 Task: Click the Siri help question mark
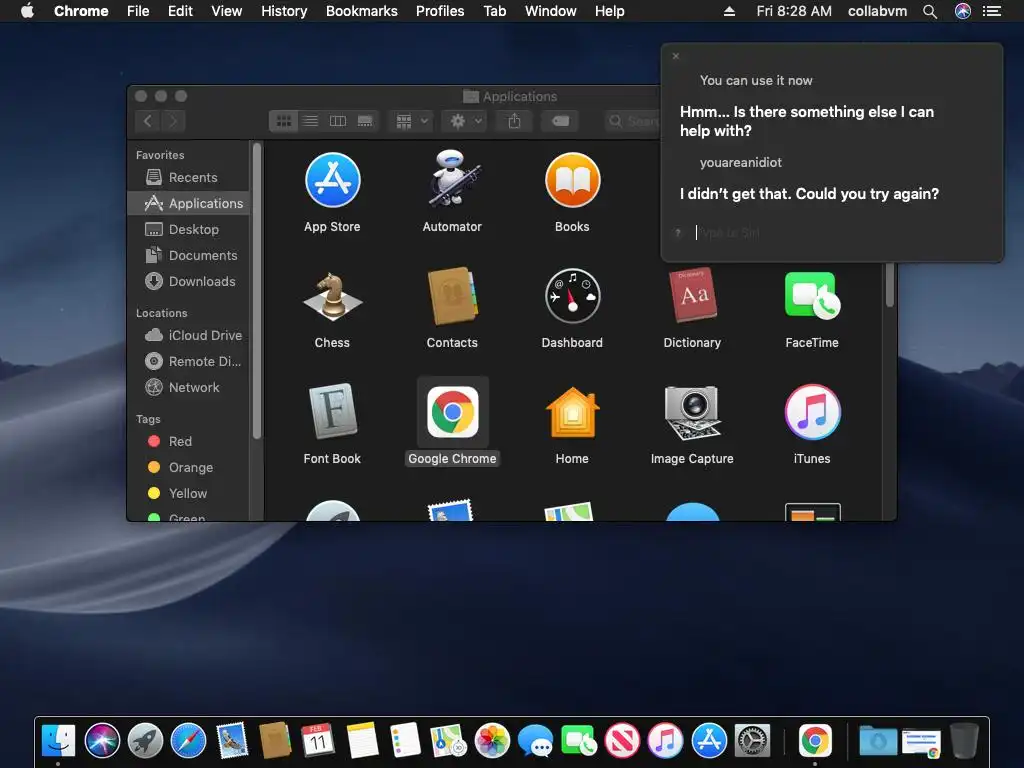click(678, 232)
